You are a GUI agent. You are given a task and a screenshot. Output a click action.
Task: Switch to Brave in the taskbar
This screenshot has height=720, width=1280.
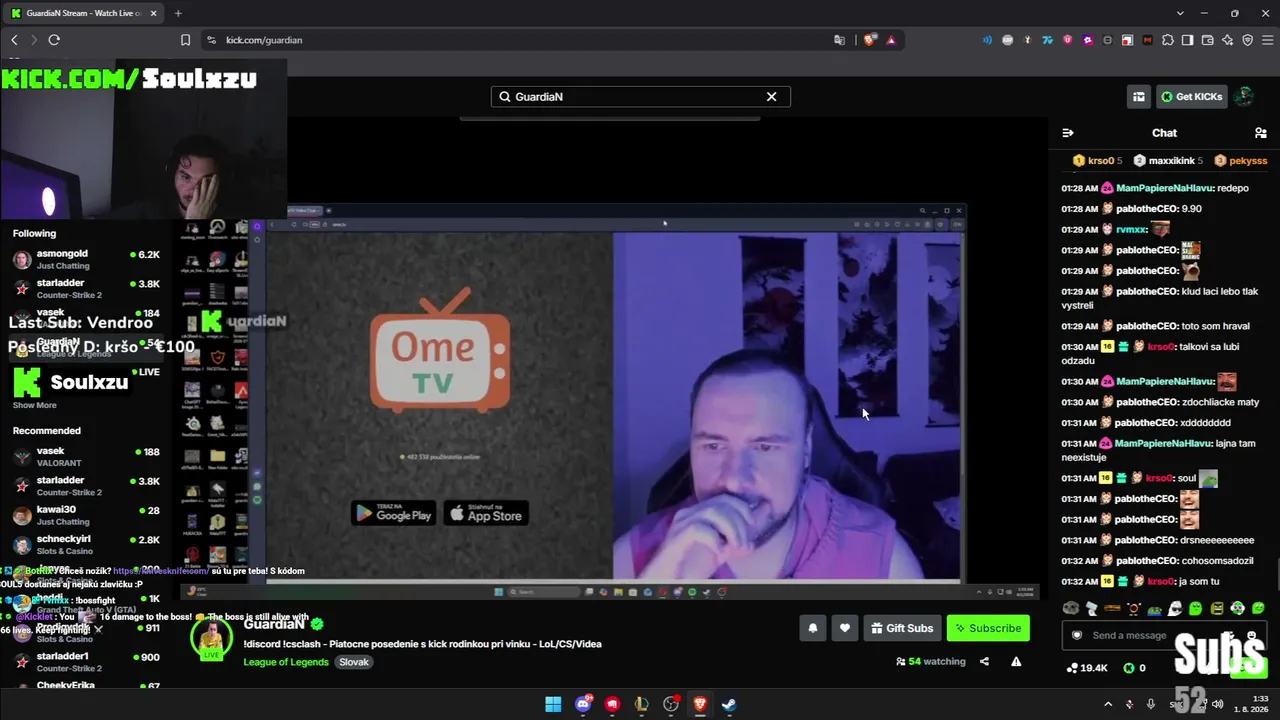click(700, 704)
